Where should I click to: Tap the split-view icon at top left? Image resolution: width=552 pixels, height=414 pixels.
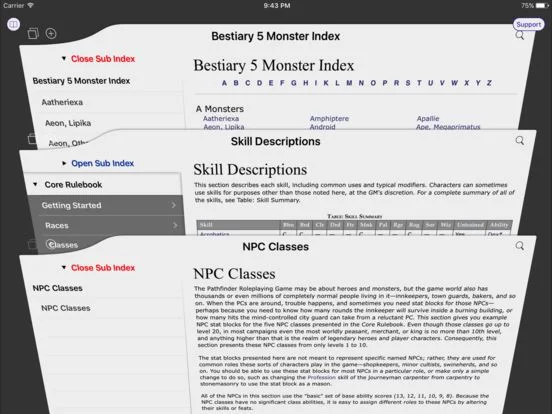(x=13, y=24)
